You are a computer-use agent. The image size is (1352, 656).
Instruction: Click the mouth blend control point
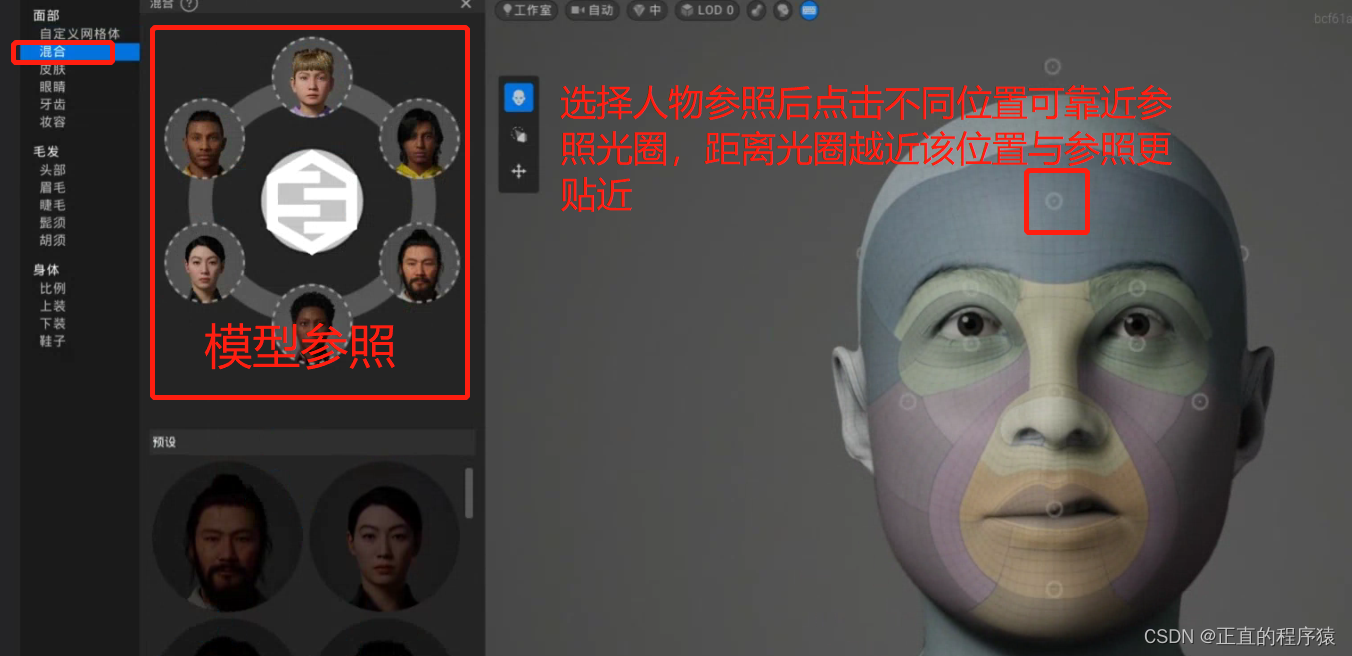click(x=1053, y=509)
